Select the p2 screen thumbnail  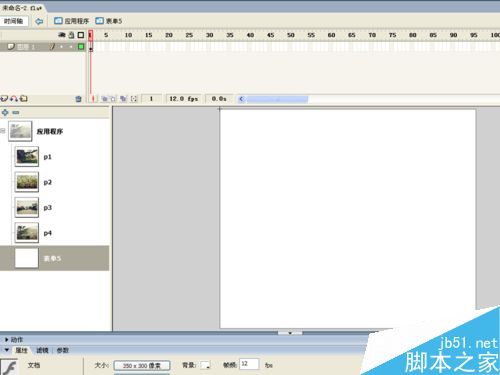coord(27,182)
